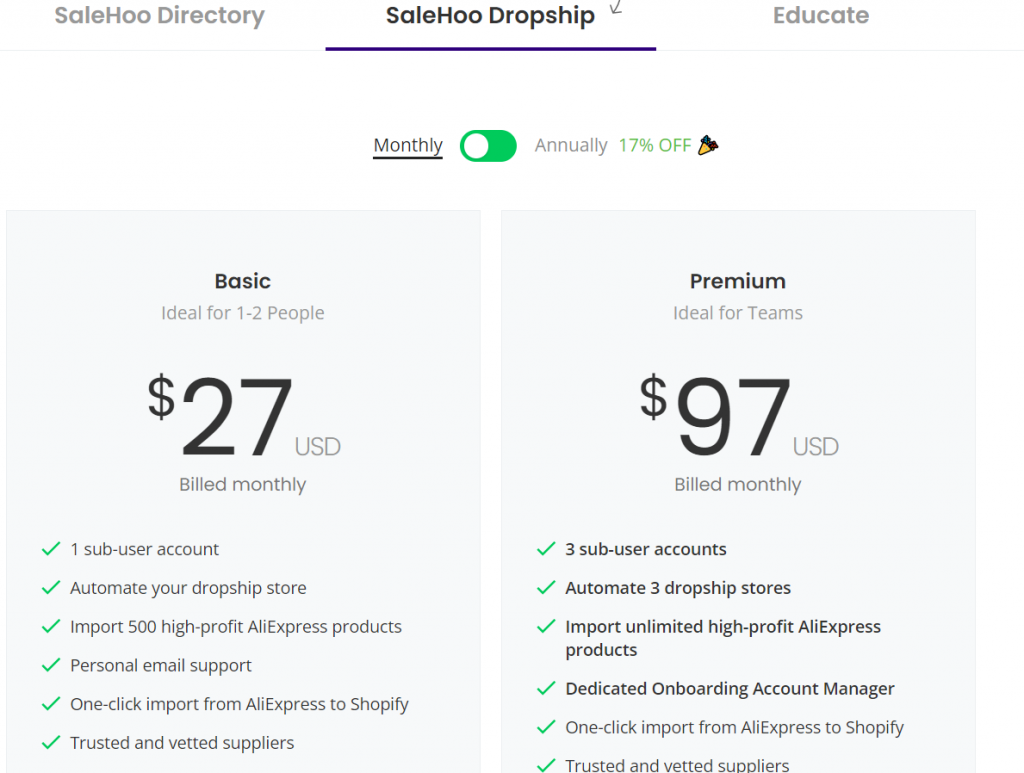1024x773 pixels.
Task: Click the party popper icon next to 17% OFF
Action: [708, 145]
